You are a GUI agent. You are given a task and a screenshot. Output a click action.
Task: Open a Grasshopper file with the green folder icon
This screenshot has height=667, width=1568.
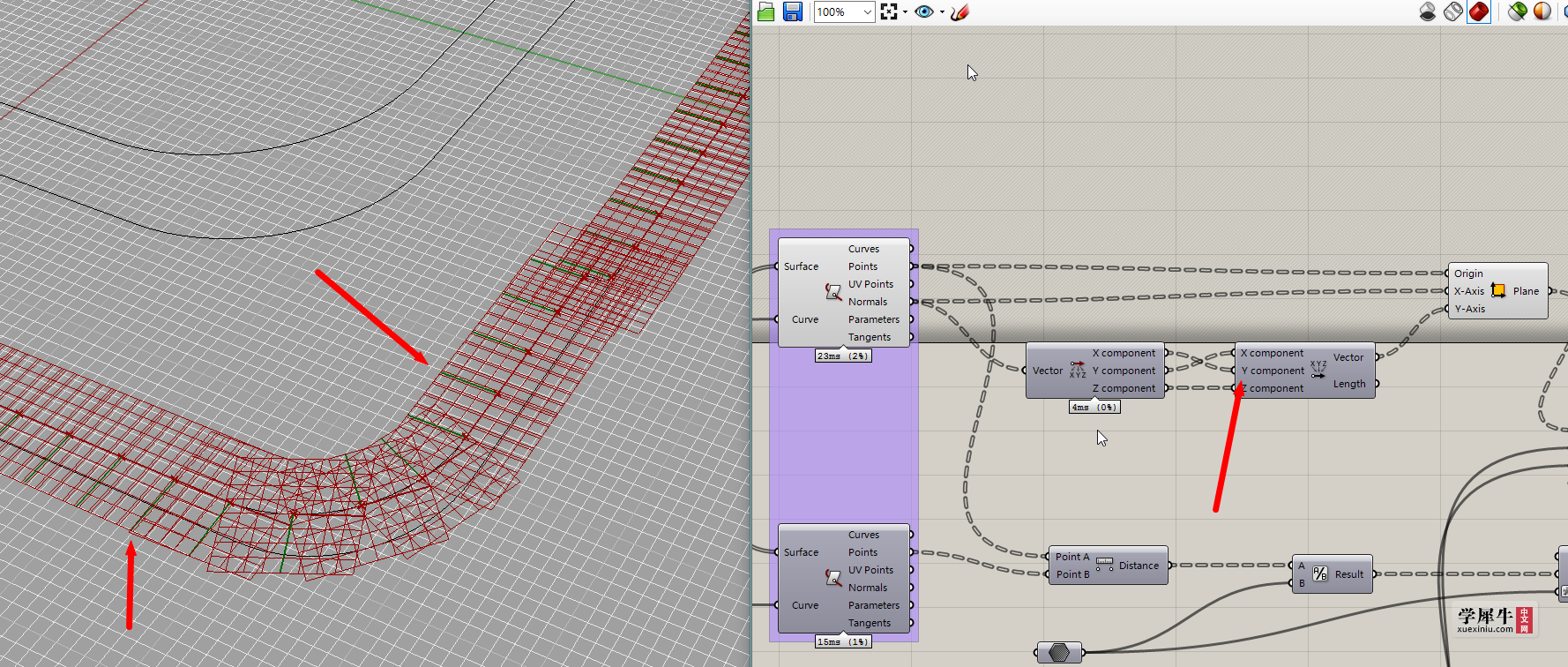tap(765, 11)
